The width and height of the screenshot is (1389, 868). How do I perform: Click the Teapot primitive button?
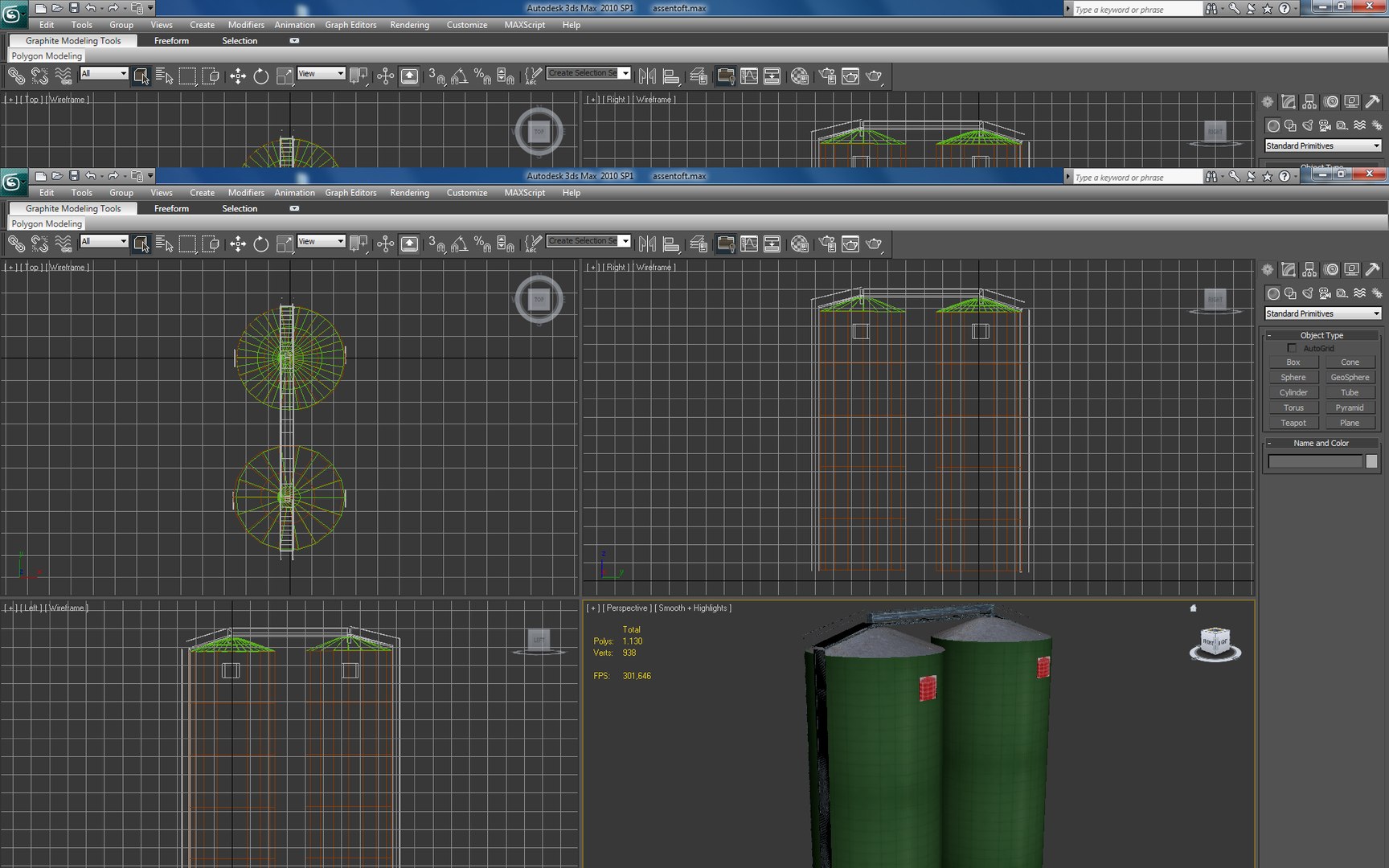tap(1293, 423)
